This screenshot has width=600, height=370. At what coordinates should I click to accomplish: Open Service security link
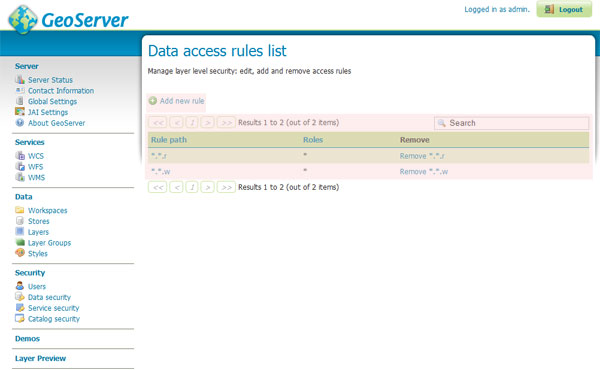click(x=54, y=308)
